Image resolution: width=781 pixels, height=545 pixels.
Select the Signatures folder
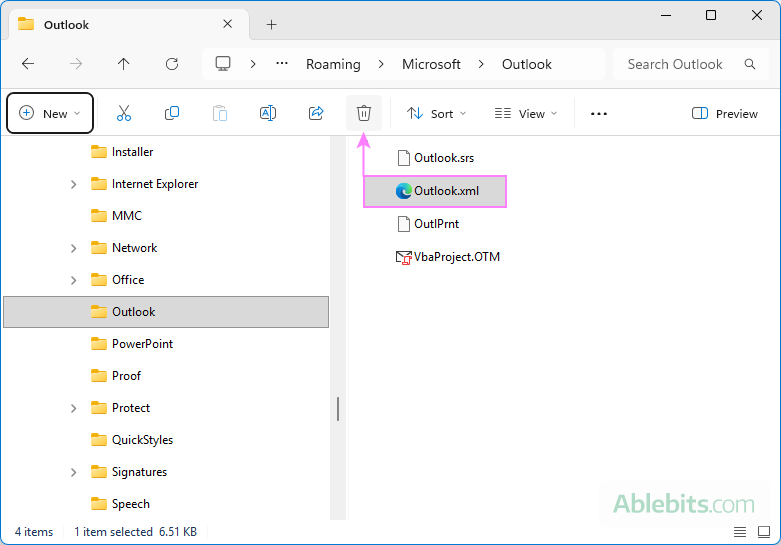click(x=139, y=472)
